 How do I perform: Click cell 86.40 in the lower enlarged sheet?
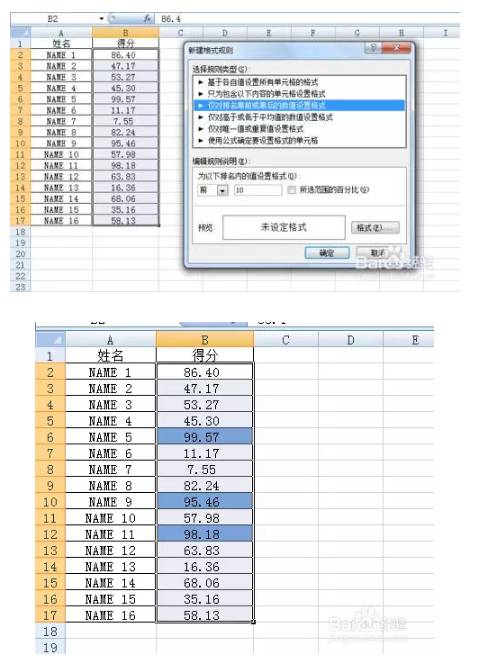tap(205, 372)
